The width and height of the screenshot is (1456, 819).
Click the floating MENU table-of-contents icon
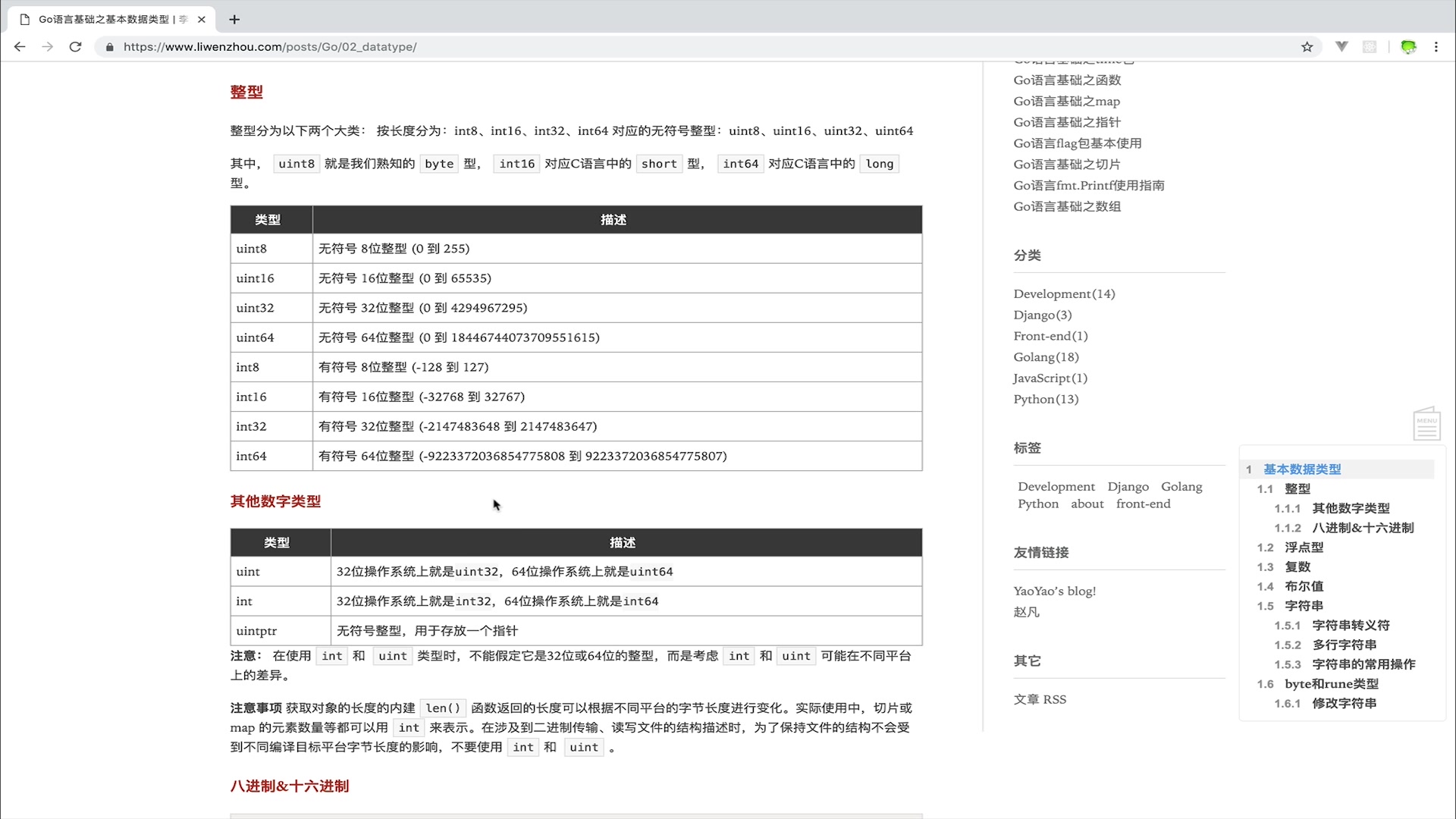[x=1426, y=423]
